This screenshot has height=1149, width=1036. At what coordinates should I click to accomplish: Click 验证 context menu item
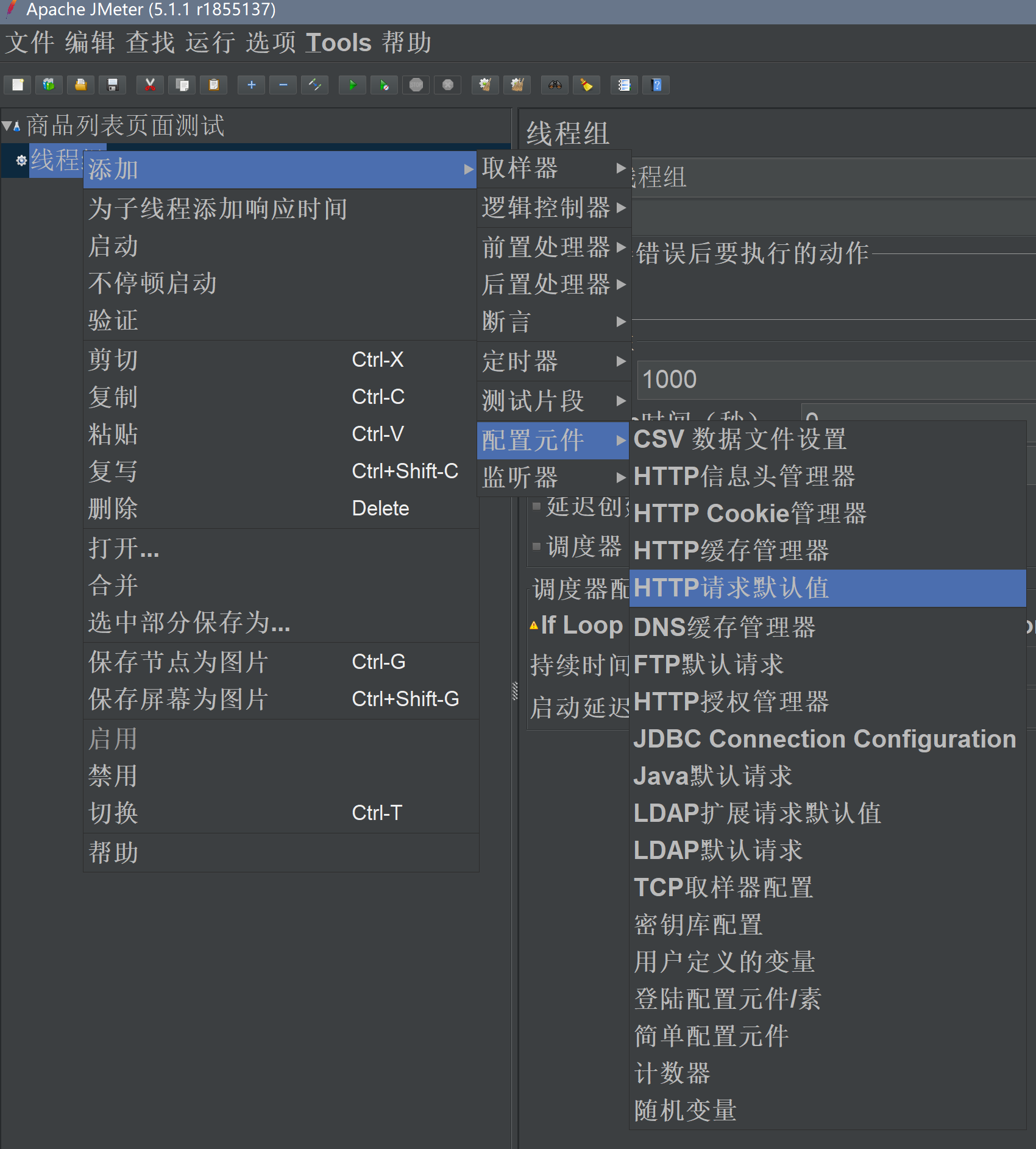[280, 320]
